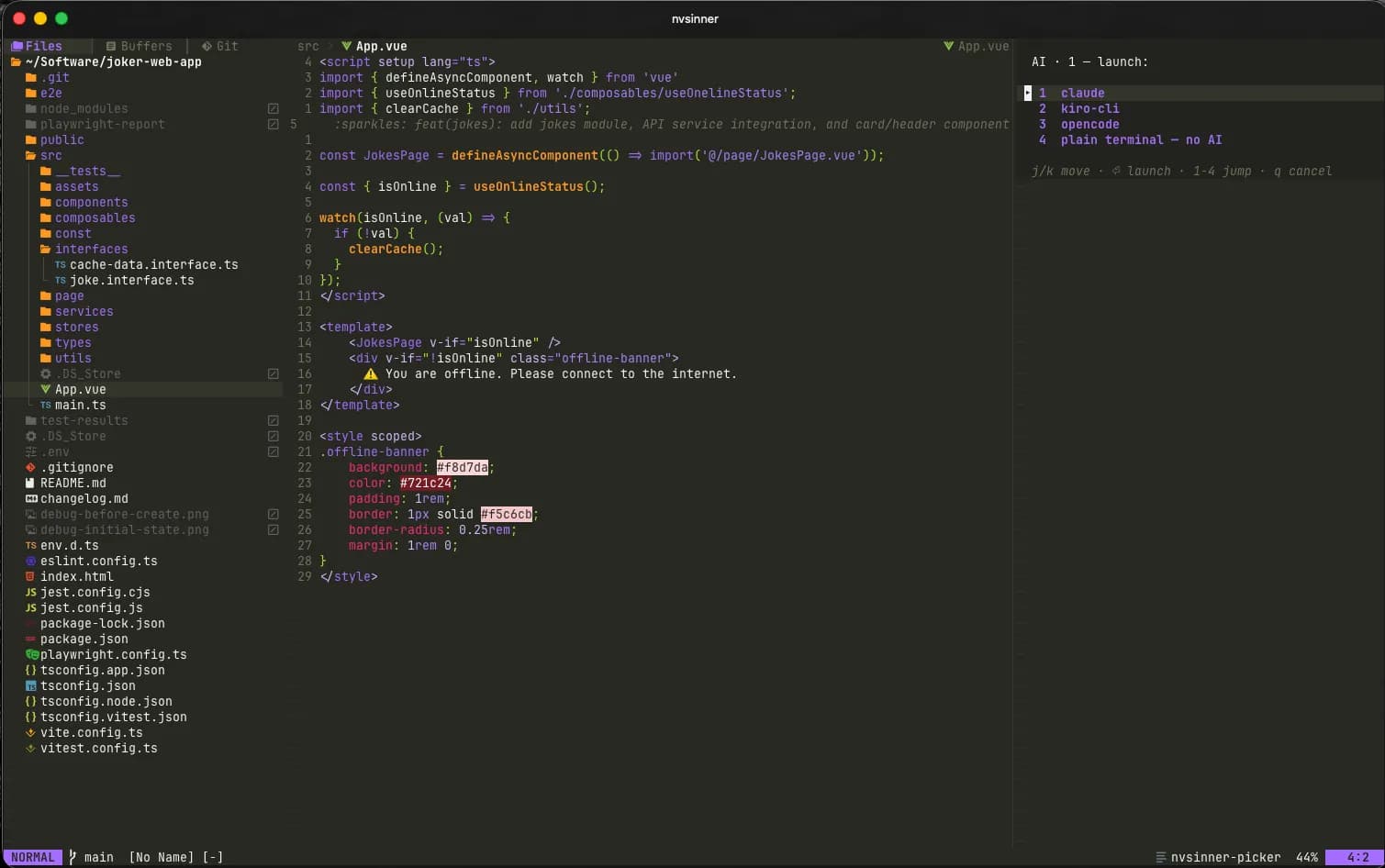Click the ignored marker box beside test-results
This screenshot has height=868, width=1385.
(273, 420)
